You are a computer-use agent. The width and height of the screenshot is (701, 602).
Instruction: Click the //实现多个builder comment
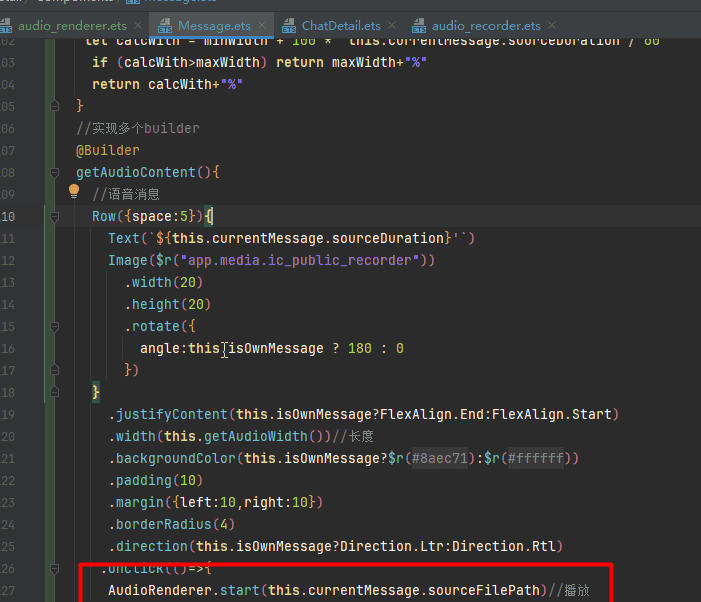138,128
